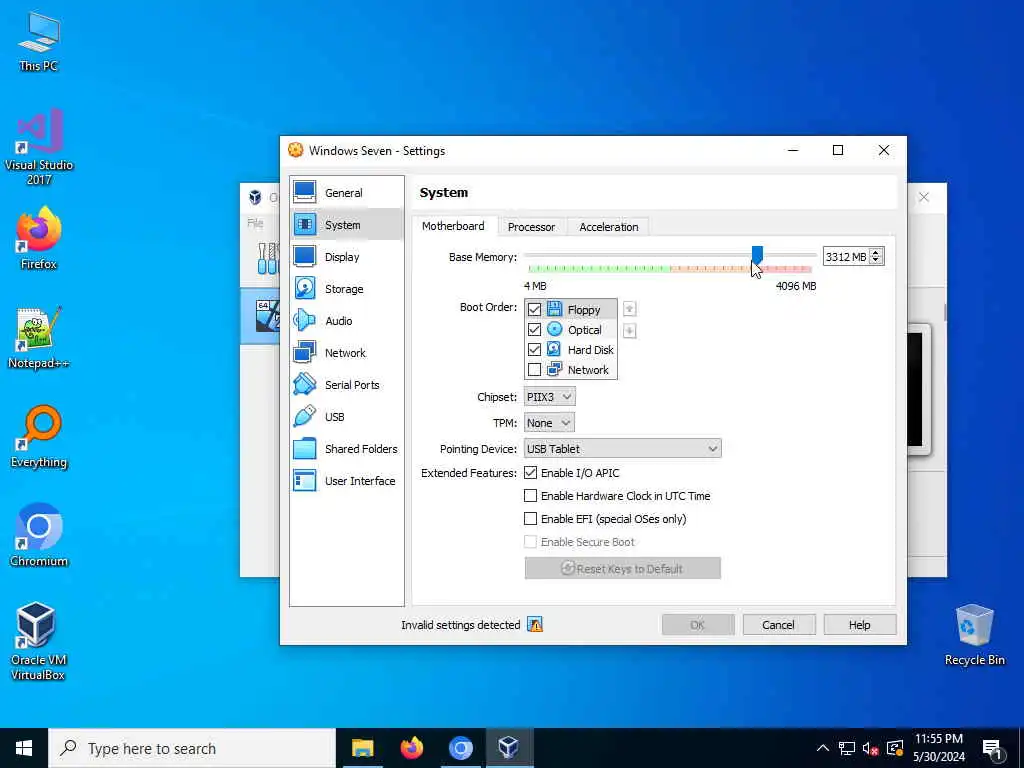Open notification center in taskbar
Screen dimensions: 1024x768
pyautogui.click(x=992, y=749)
